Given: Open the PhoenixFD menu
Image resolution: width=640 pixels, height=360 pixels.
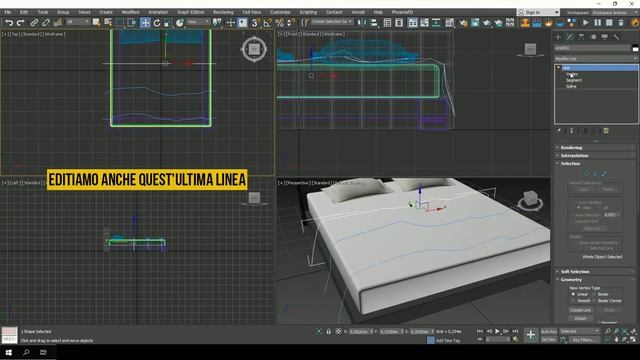Looking at the screenshot, I should [402, 12].
